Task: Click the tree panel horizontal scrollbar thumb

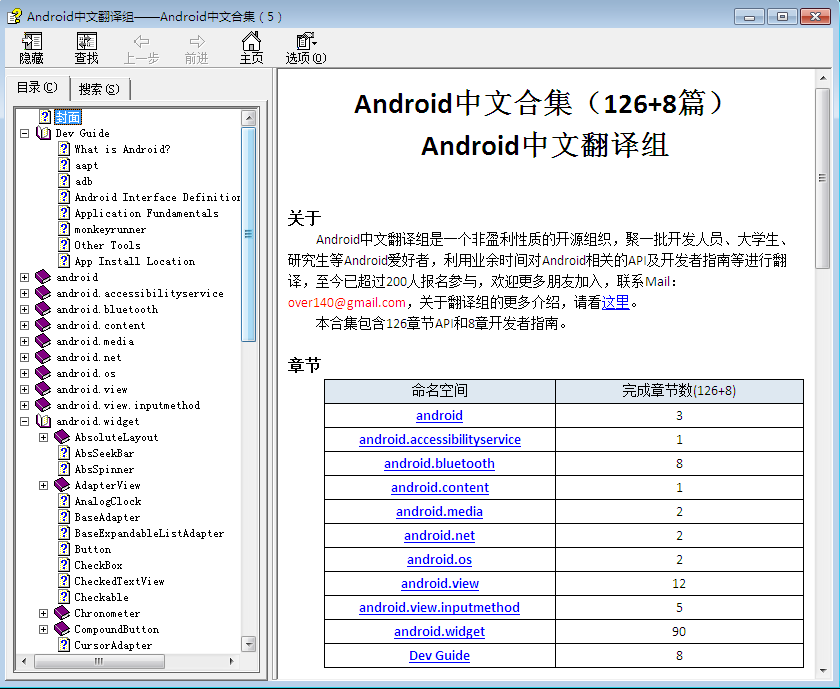Action: [x=99, y=661]
